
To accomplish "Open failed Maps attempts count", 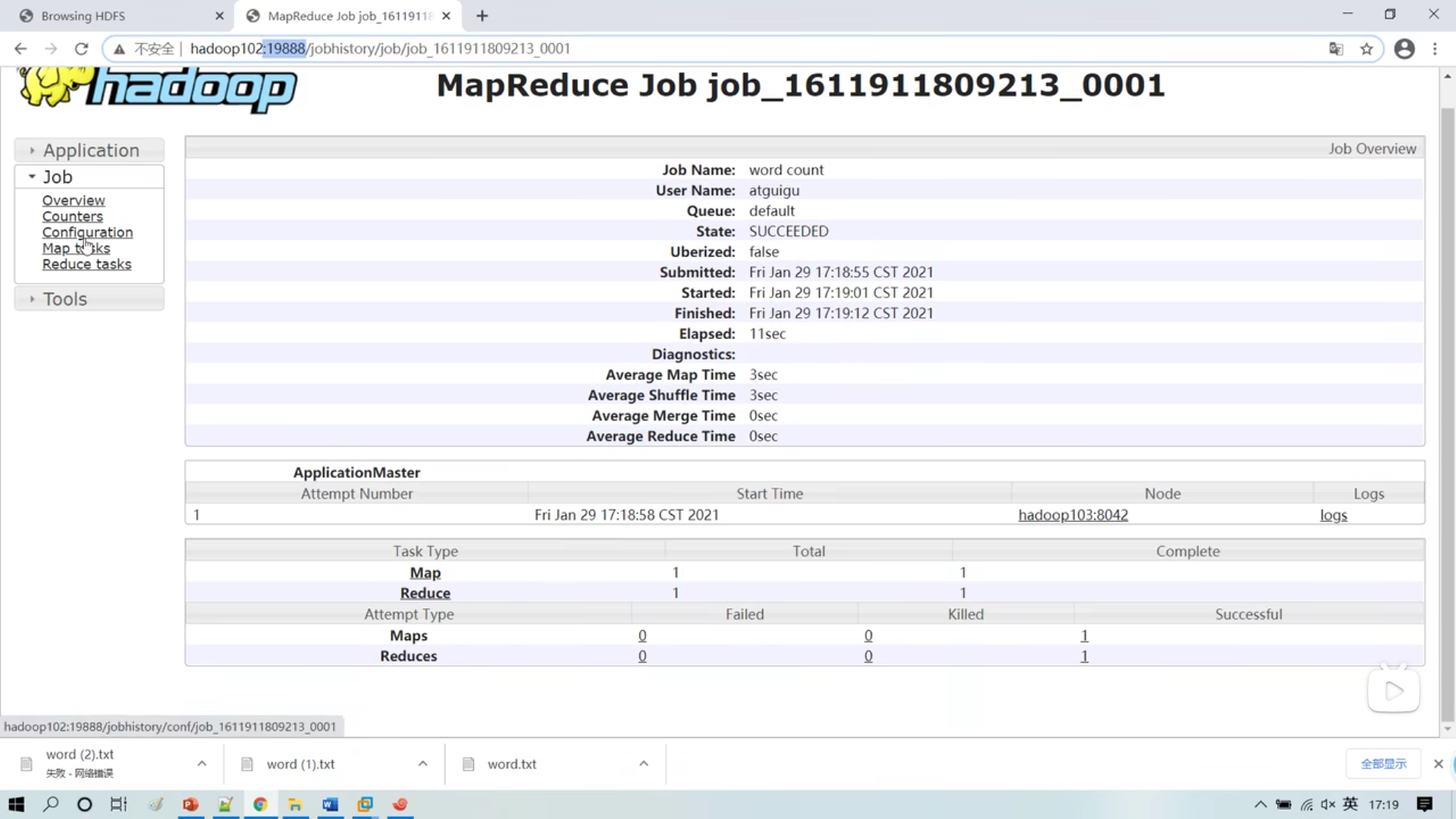I will 642,635.
